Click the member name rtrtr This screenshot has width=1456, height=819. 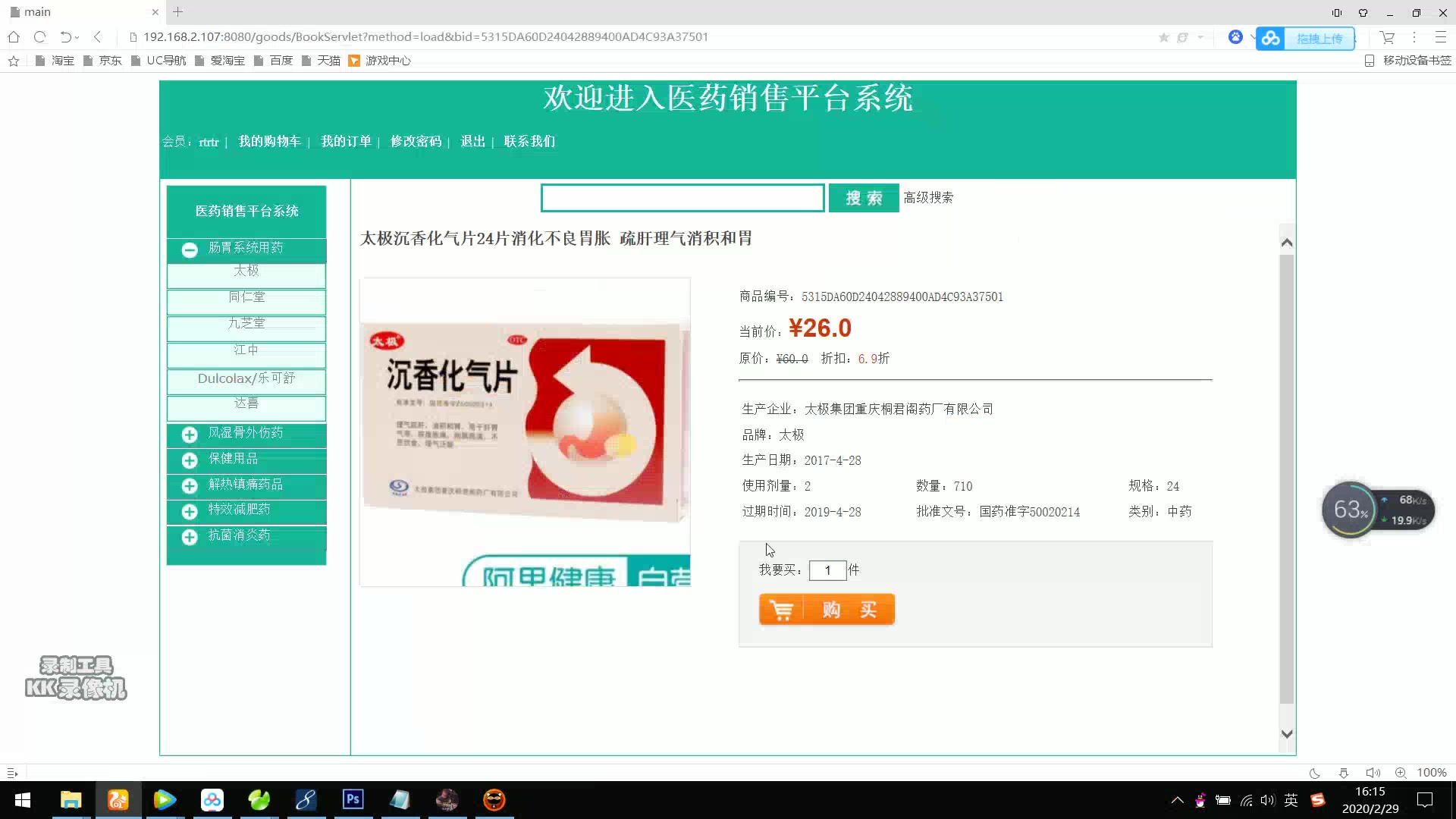[209, 142]
